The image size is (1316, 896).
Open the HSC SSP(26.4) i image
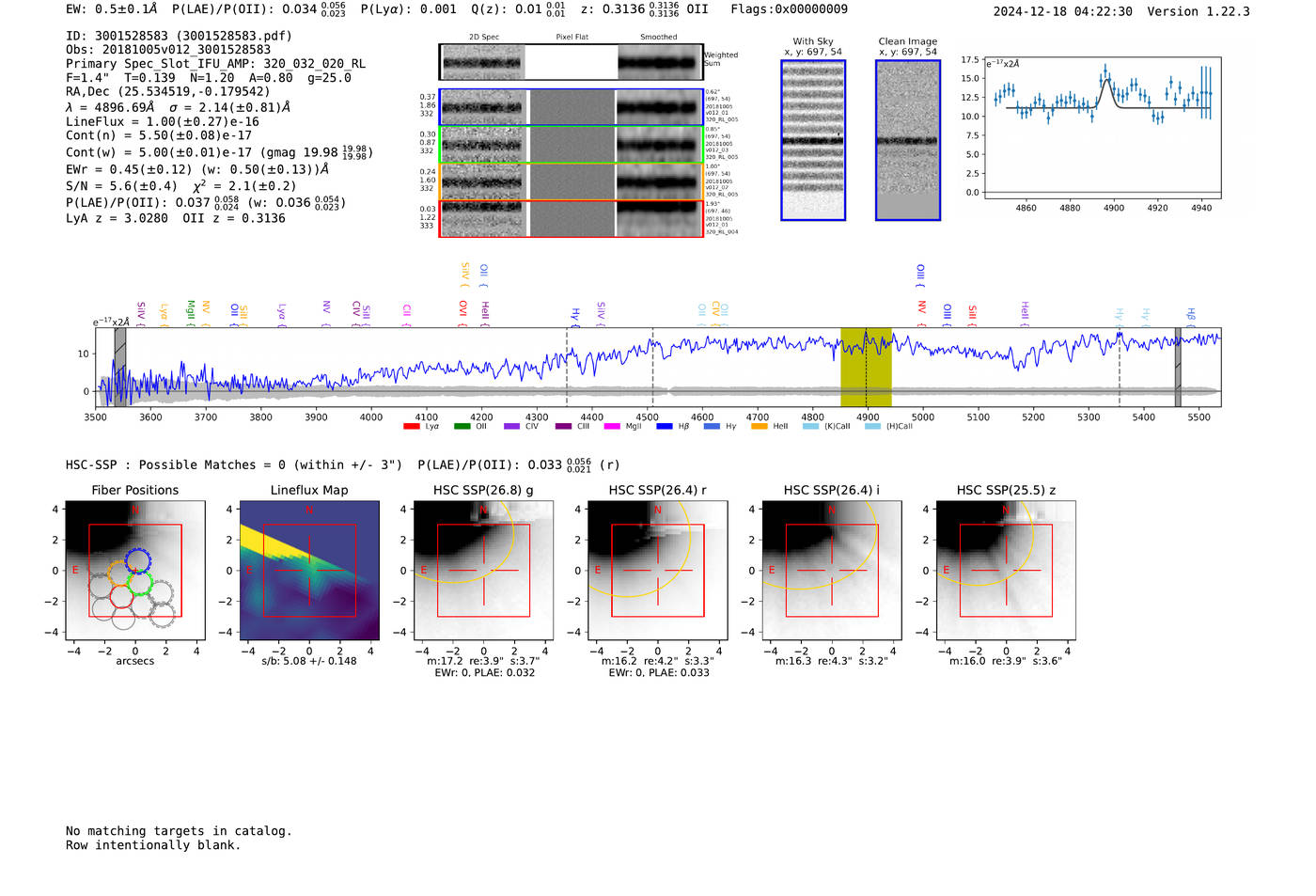832,571
